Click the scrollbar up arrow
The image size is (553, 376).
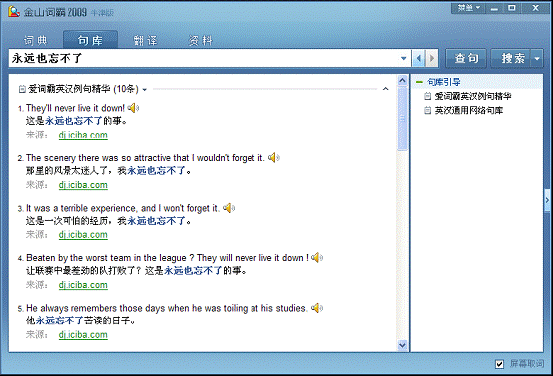[x=402, y=81]
